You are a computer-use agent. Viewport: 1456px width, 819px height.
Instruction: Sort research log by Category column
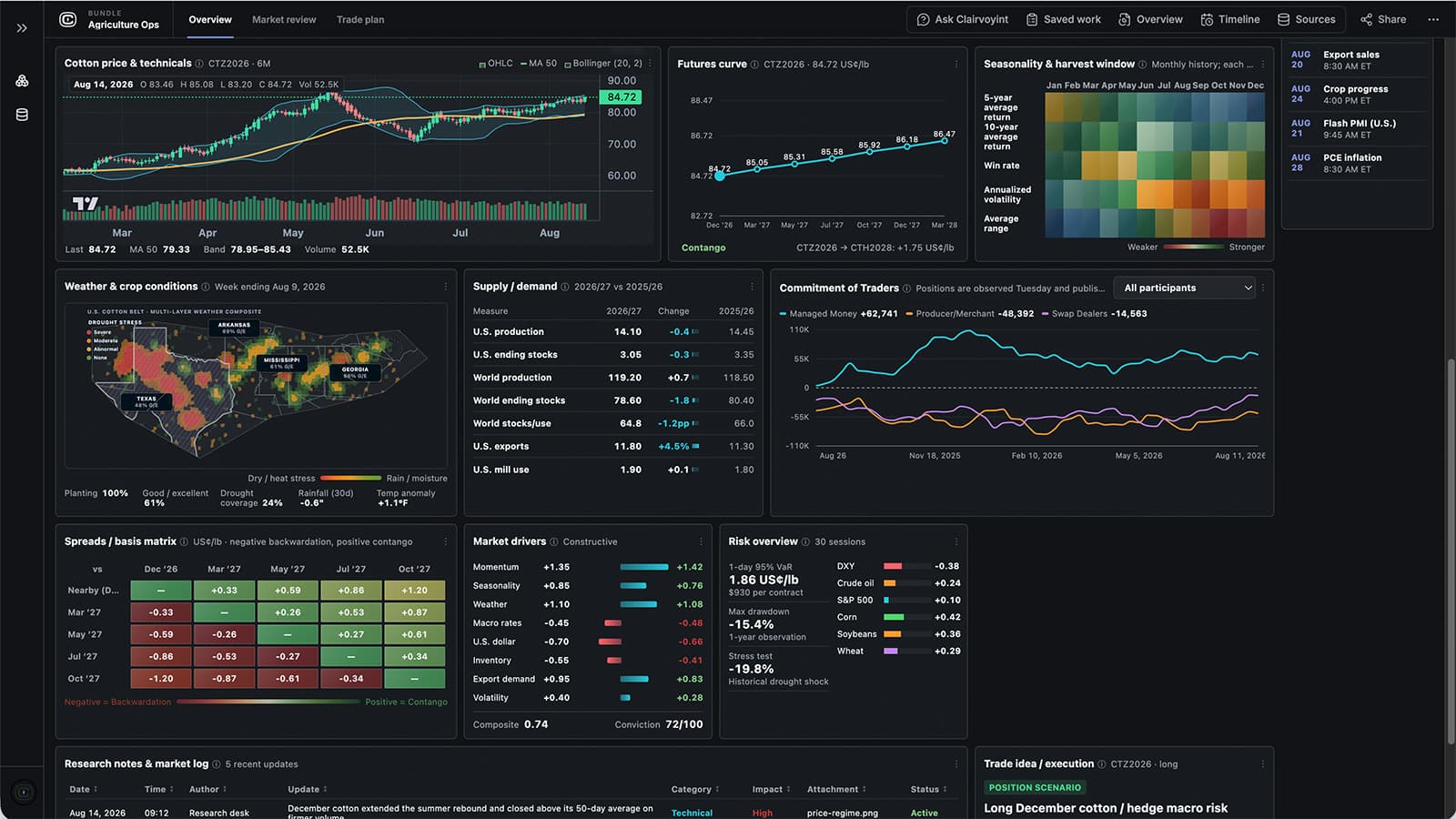click(x=695, y=789)
